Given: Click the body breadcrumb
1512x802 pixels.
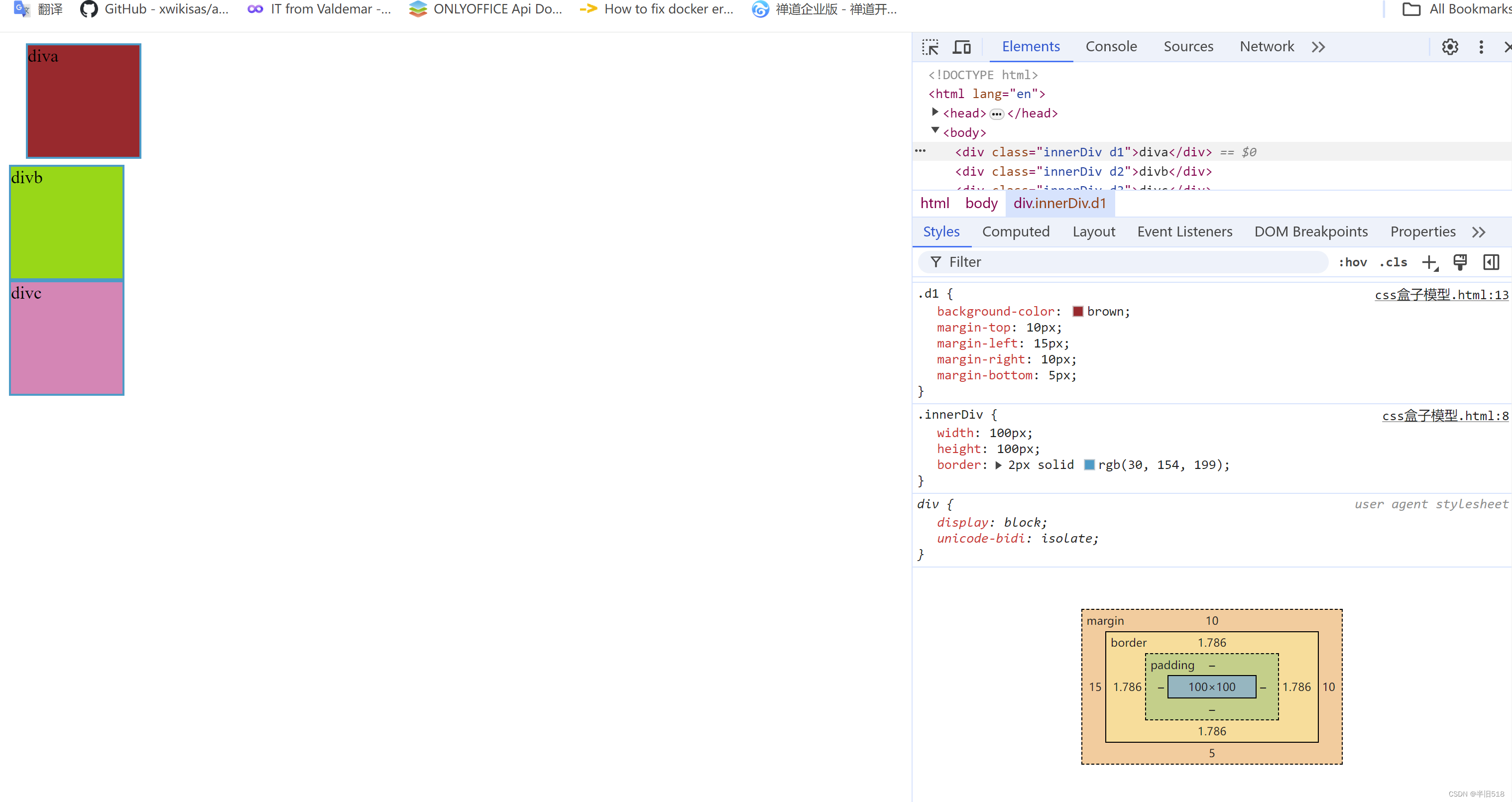Looking at the screenshot, I should pos(981,203).
